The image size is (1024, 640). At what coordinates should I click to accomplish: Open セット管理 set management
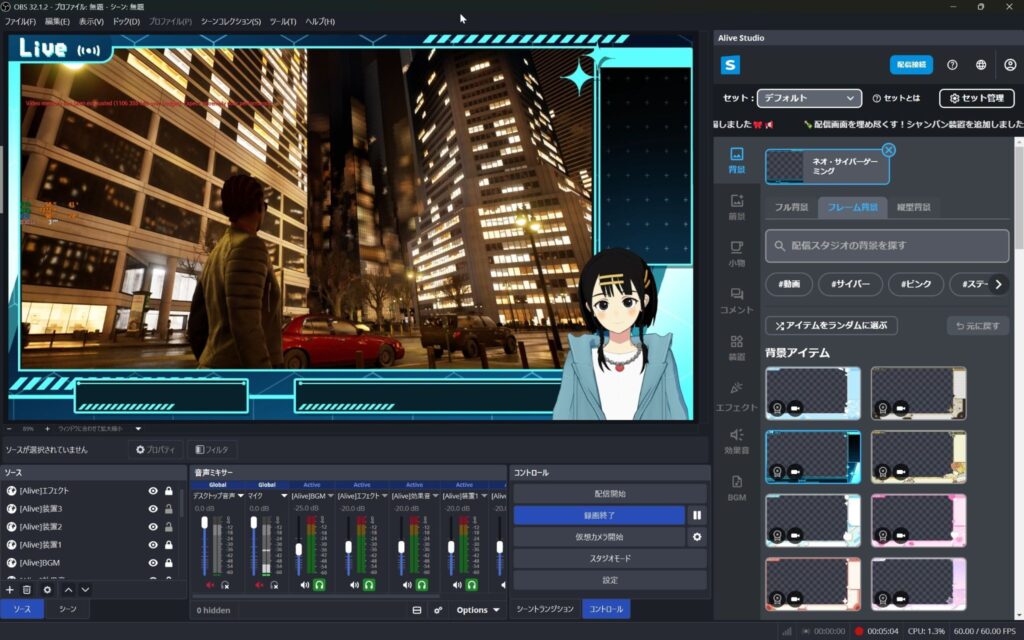976,98
